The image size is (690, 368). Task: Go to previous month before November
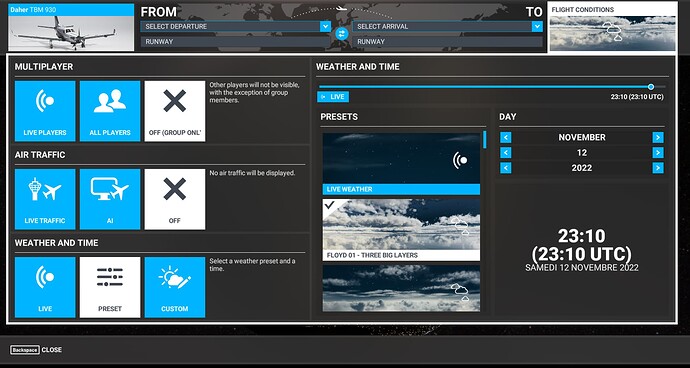tap(506, 137)
